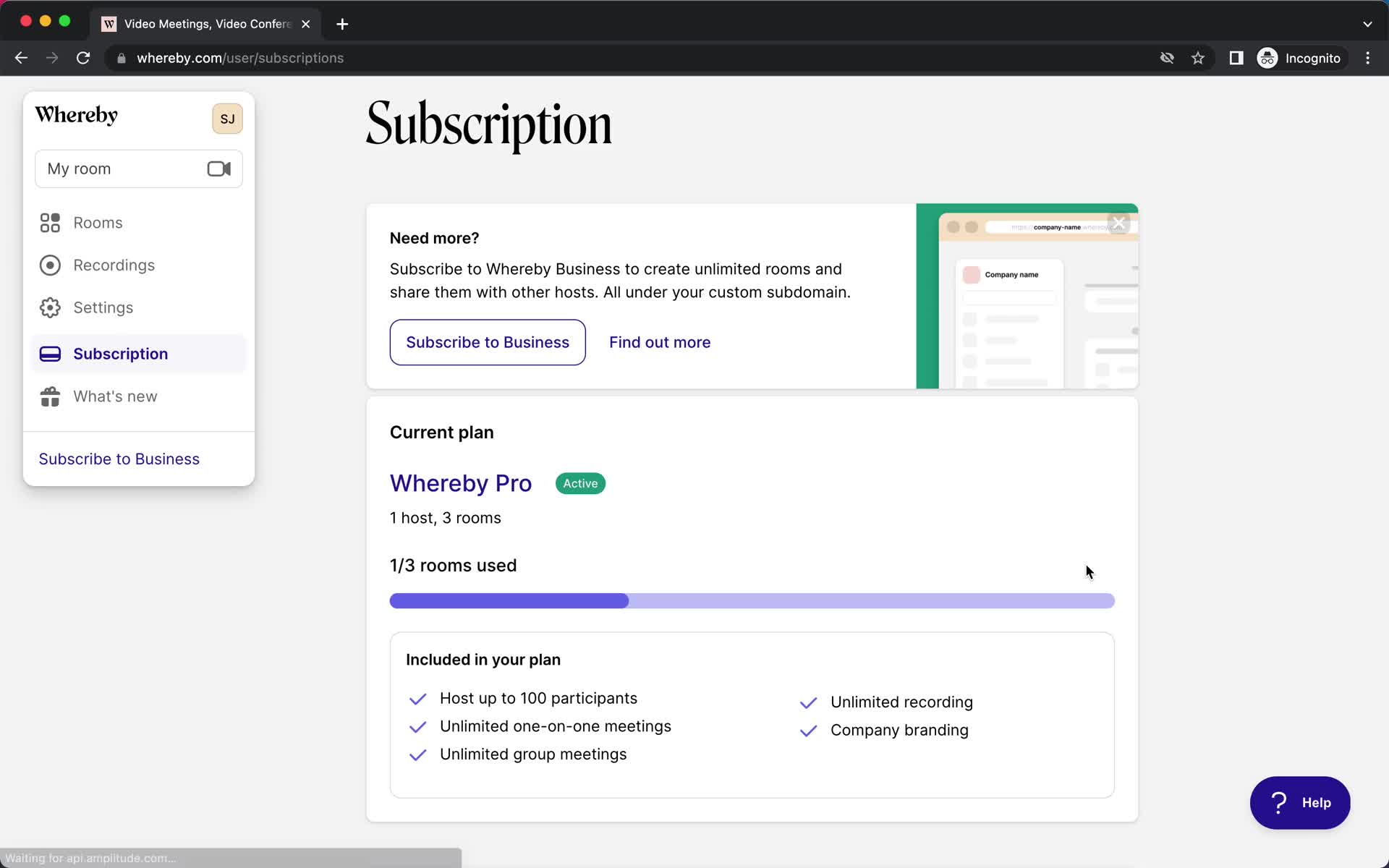This screenshot has width=1389, height=868.
Task: Expand the Find out more link
Action: (x=659, y=342)
